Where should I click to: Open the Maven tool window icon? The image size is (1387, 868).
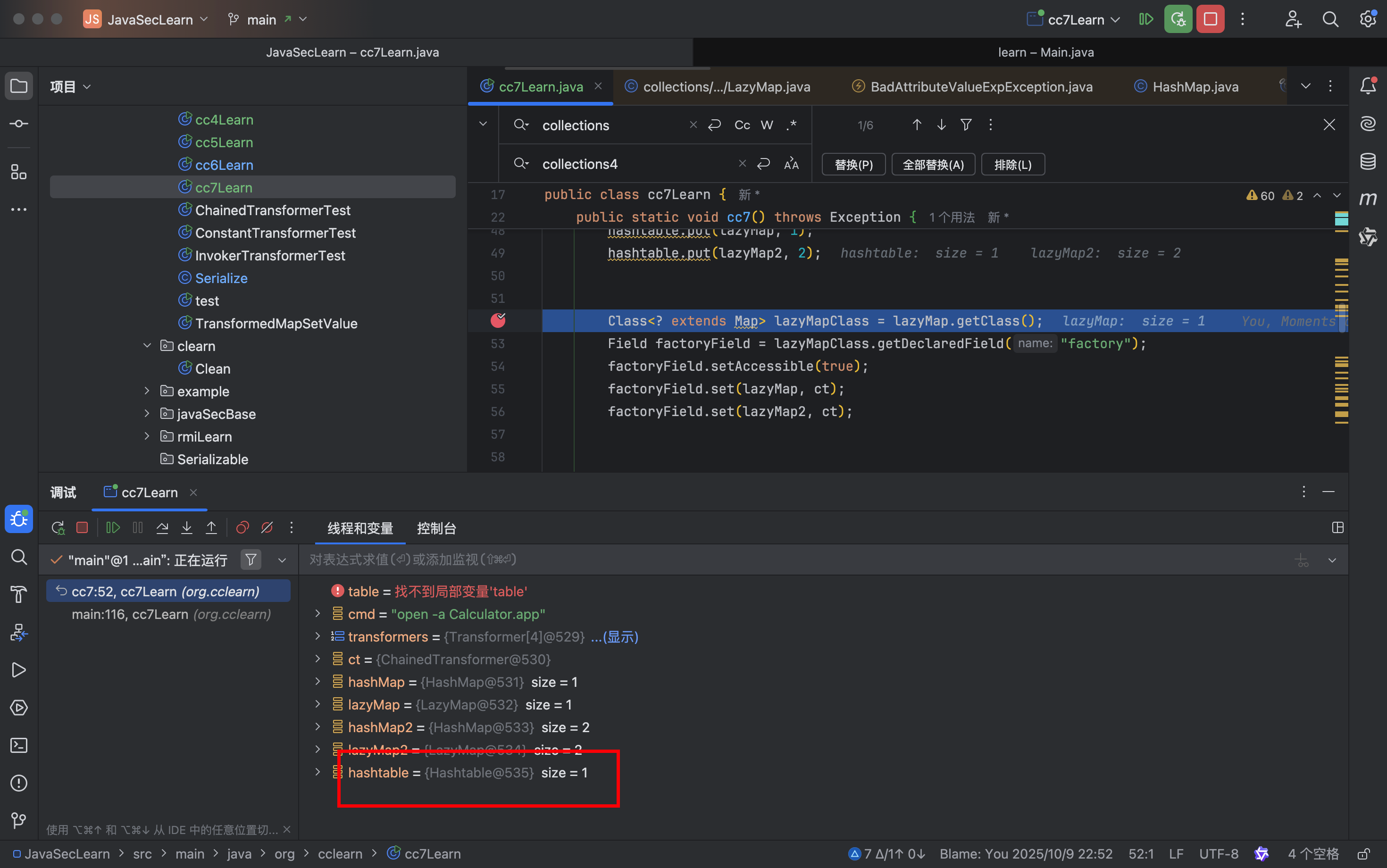[1368, 199]
